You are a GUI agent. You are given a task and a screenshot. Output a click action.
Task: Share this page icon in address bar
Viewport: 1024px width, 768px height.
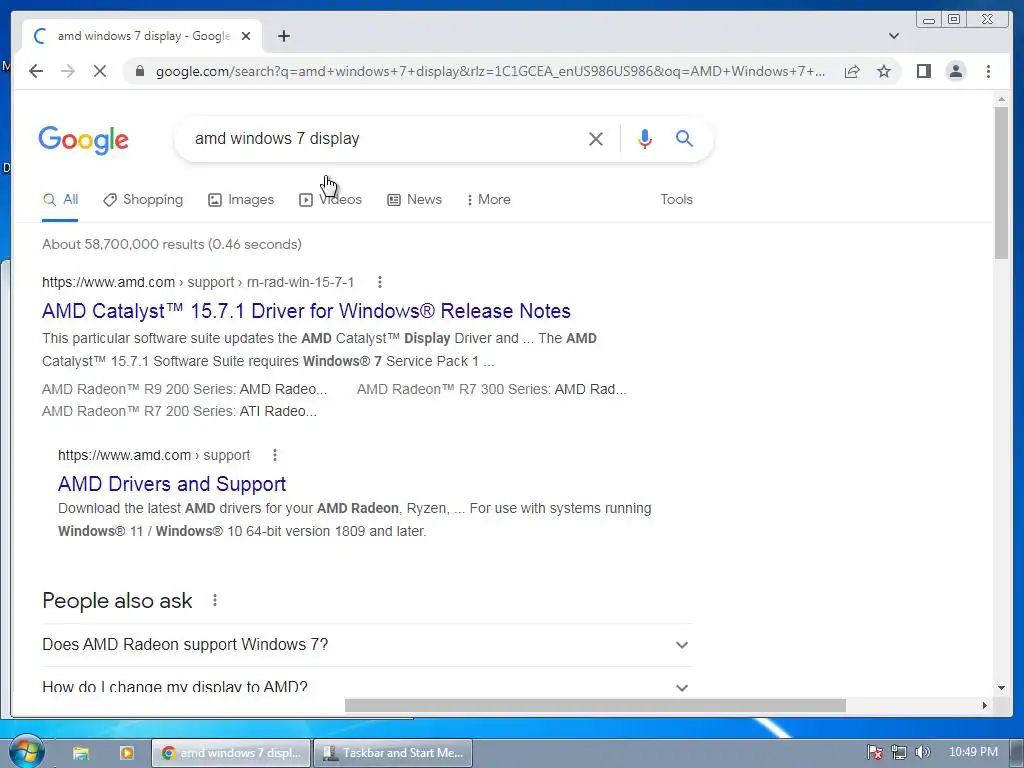(x=852, y=71)
